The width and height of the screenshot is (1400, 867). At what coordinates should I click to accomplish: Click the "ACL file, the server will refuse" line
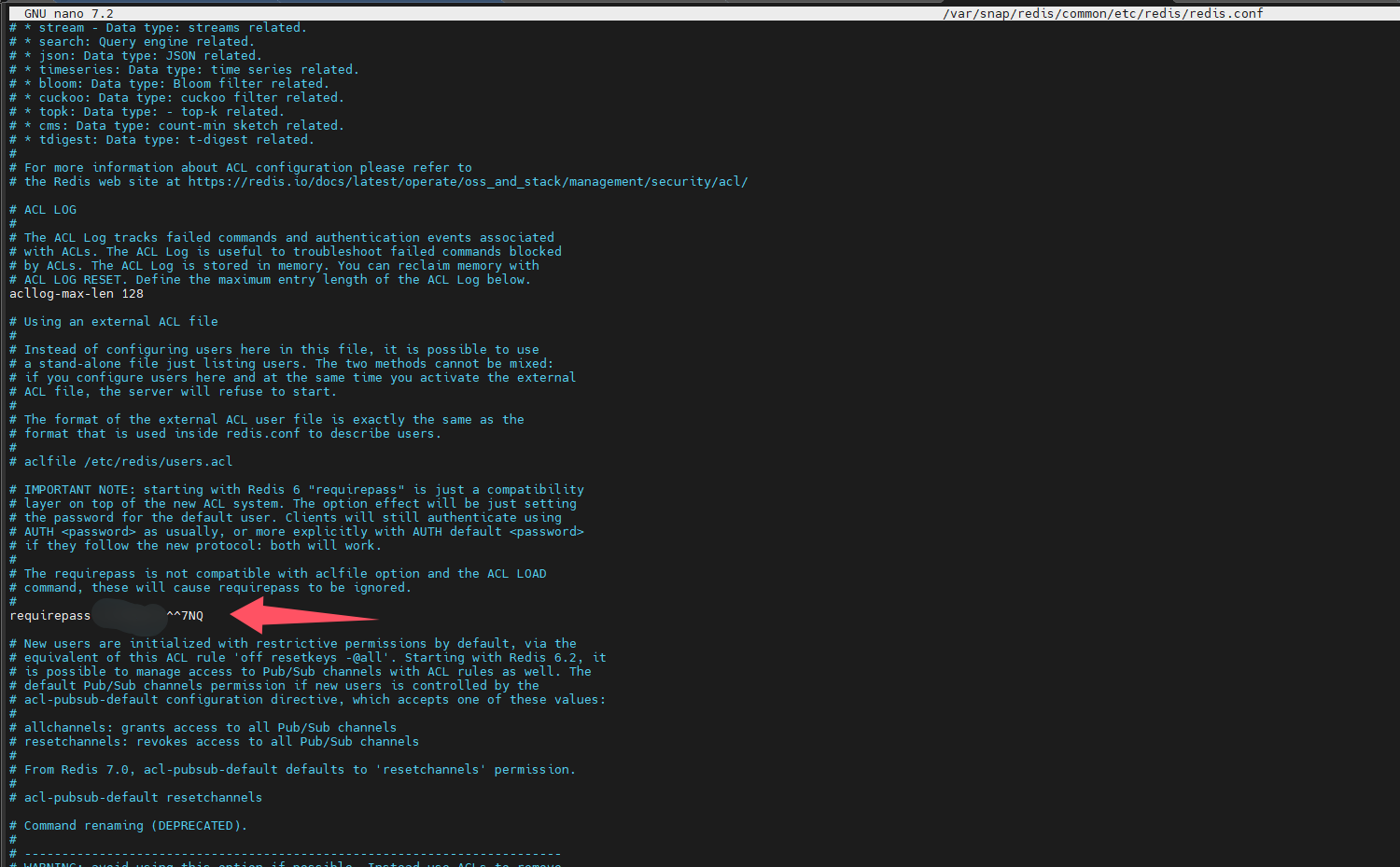click(174, 392)
